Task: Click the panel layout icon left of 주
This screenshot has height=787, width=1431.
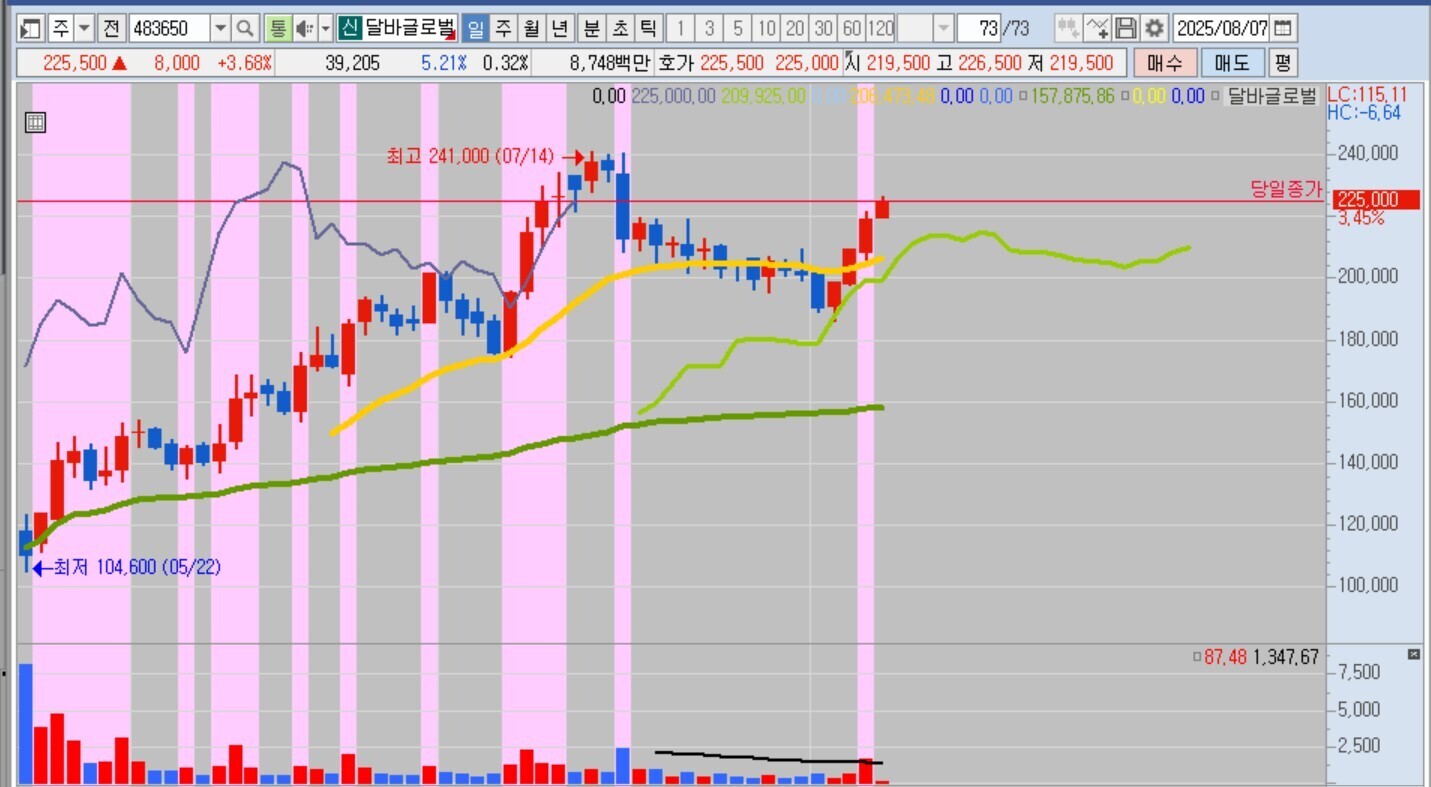Action: coord(31,27)
